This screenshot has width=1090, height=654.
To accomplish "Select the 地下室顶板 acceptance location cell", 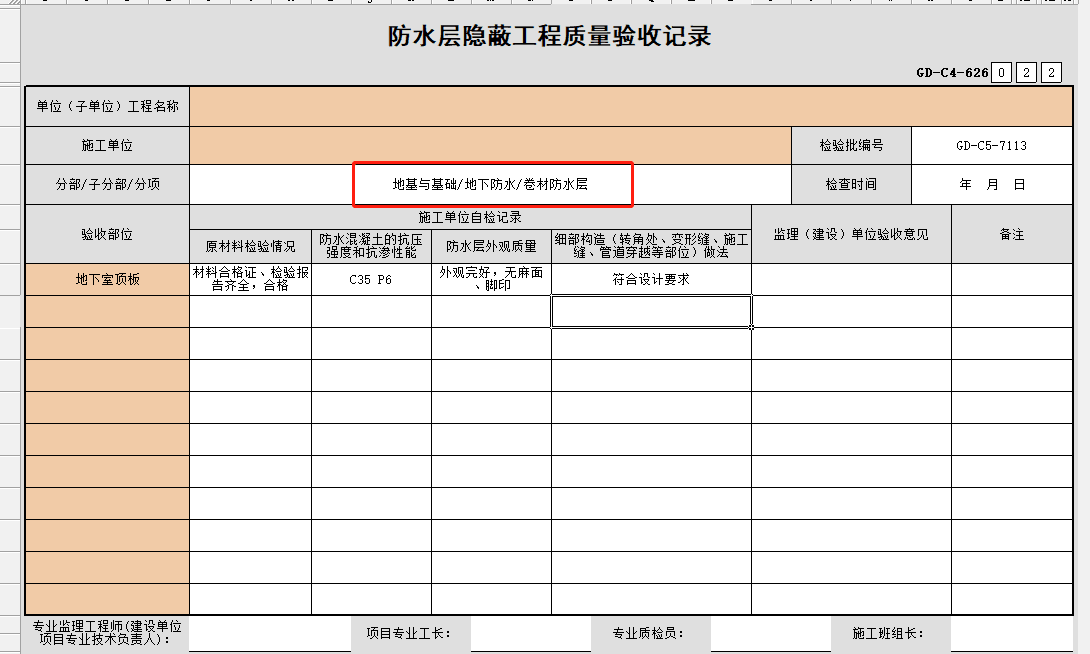I will (107, 280).
